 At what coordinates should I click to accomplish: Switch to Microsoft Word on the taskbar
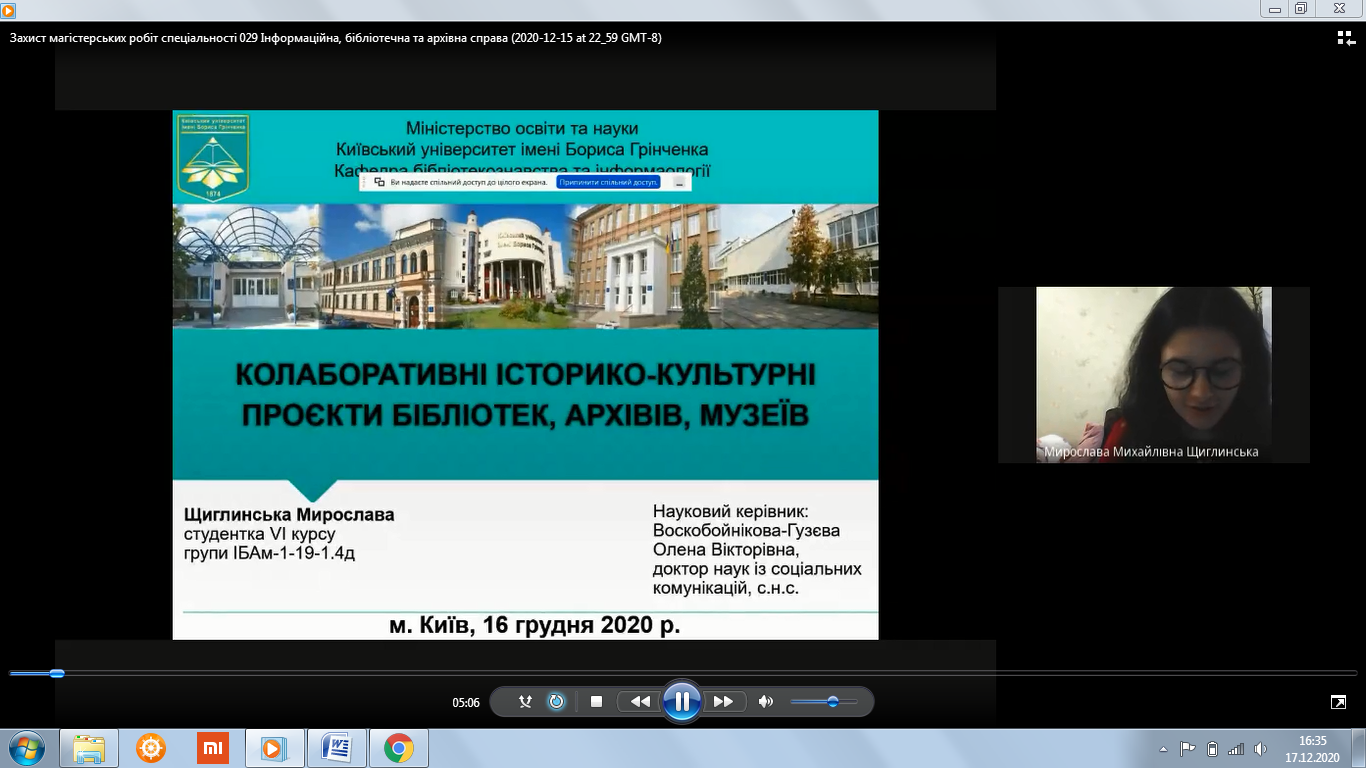click(336, 748)
